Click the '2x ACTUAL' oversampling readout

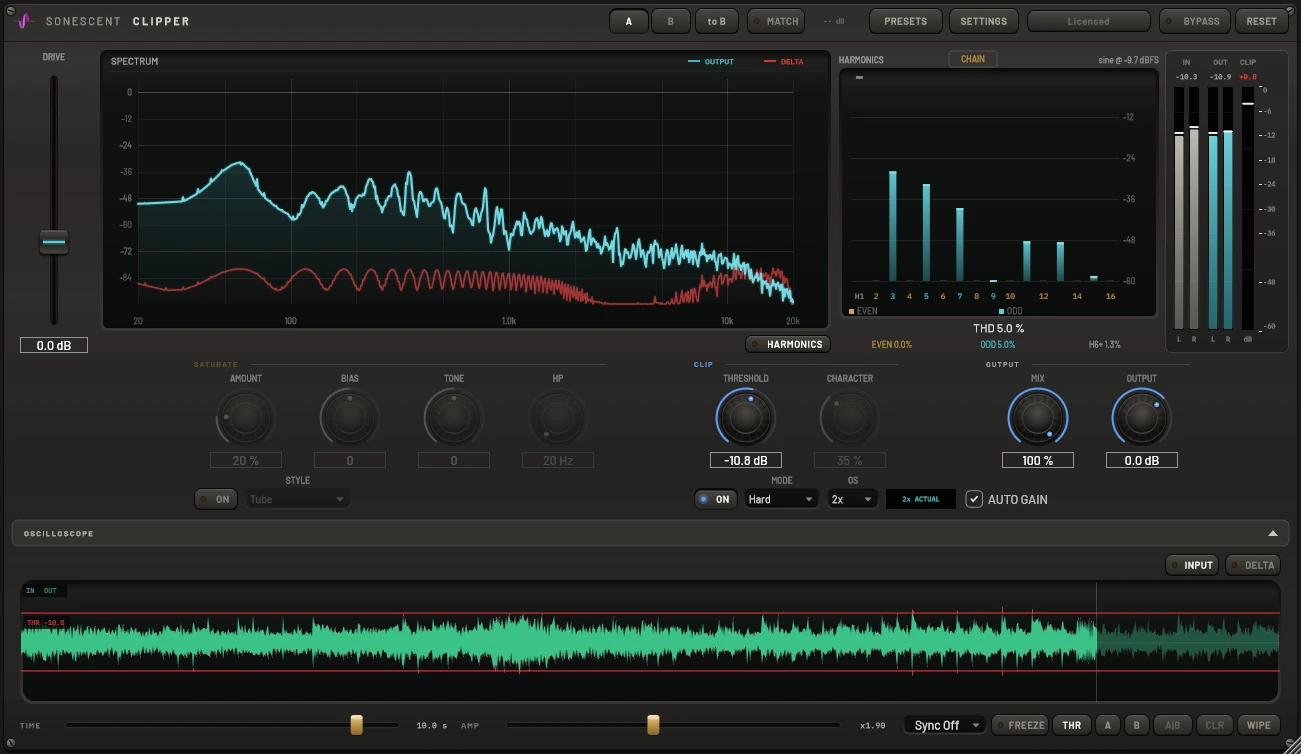coord(921,499)
